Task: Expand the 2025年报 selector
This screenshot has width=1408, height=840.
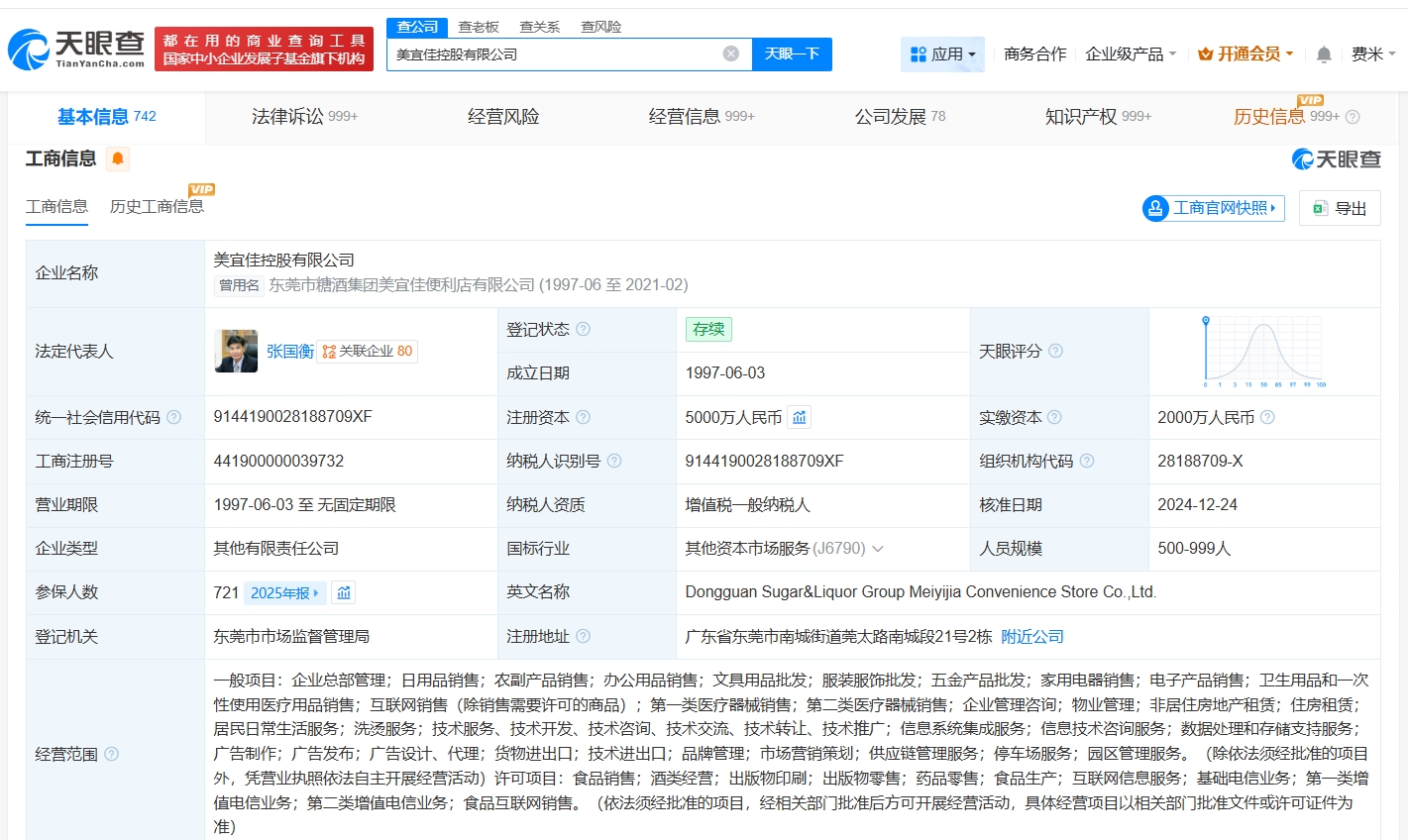Action: pyautogui.click(x=284, y=592)
